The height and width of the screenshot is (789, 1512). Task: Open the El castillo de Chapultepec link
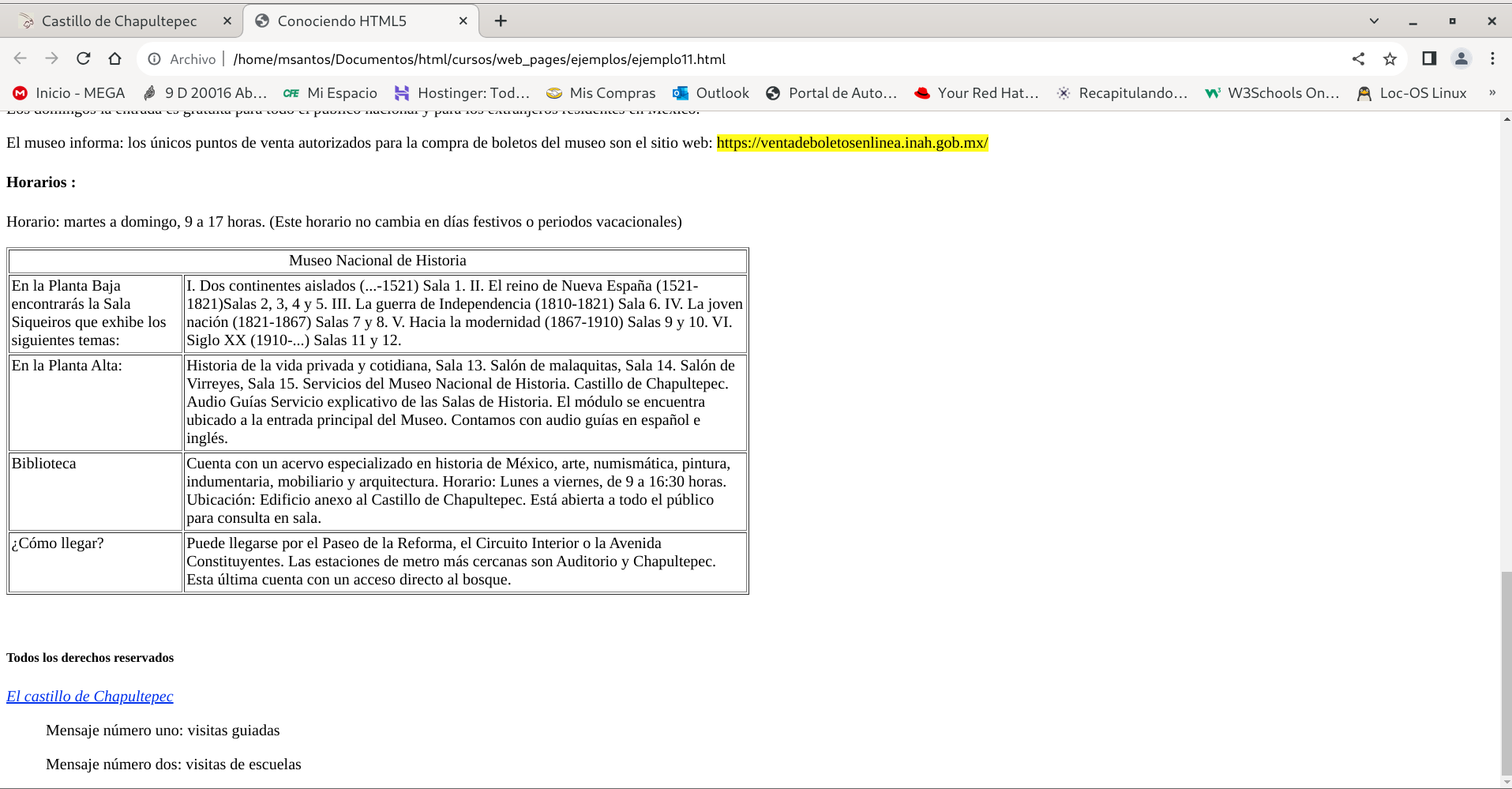(x=90, y=696)
